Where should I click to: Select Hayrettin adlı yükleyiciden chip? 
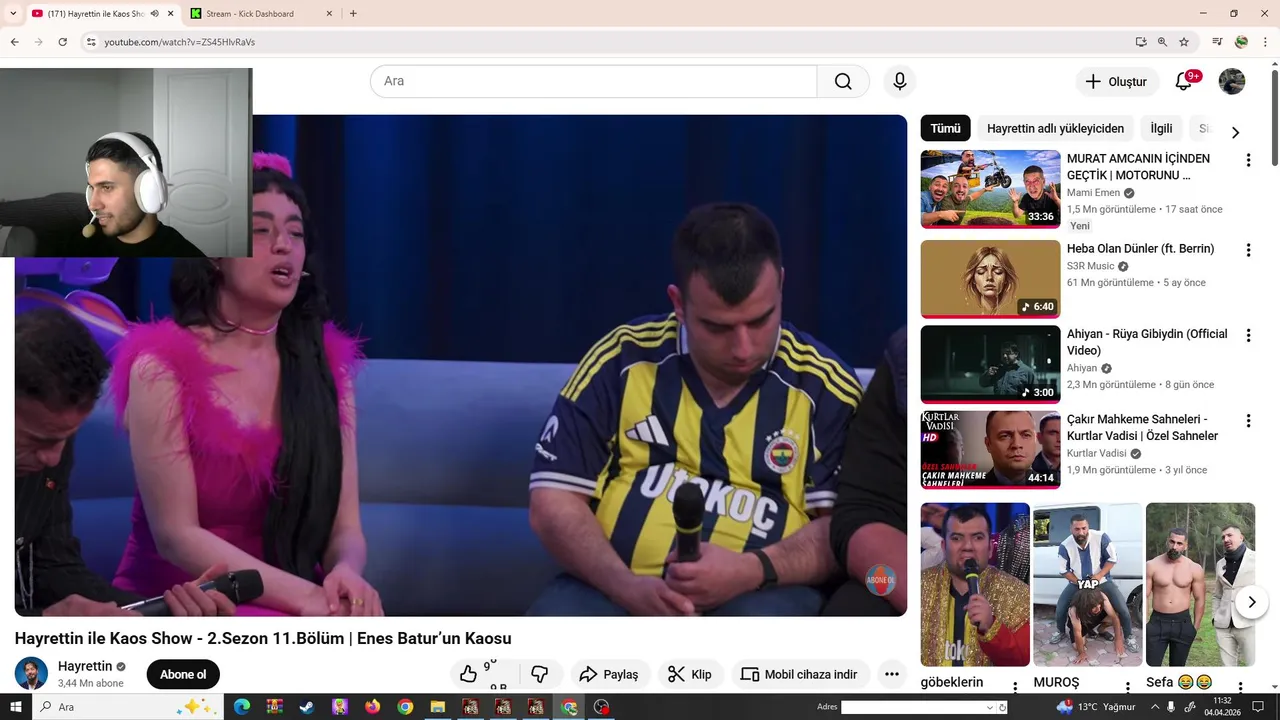click(x=1055, y=128)
